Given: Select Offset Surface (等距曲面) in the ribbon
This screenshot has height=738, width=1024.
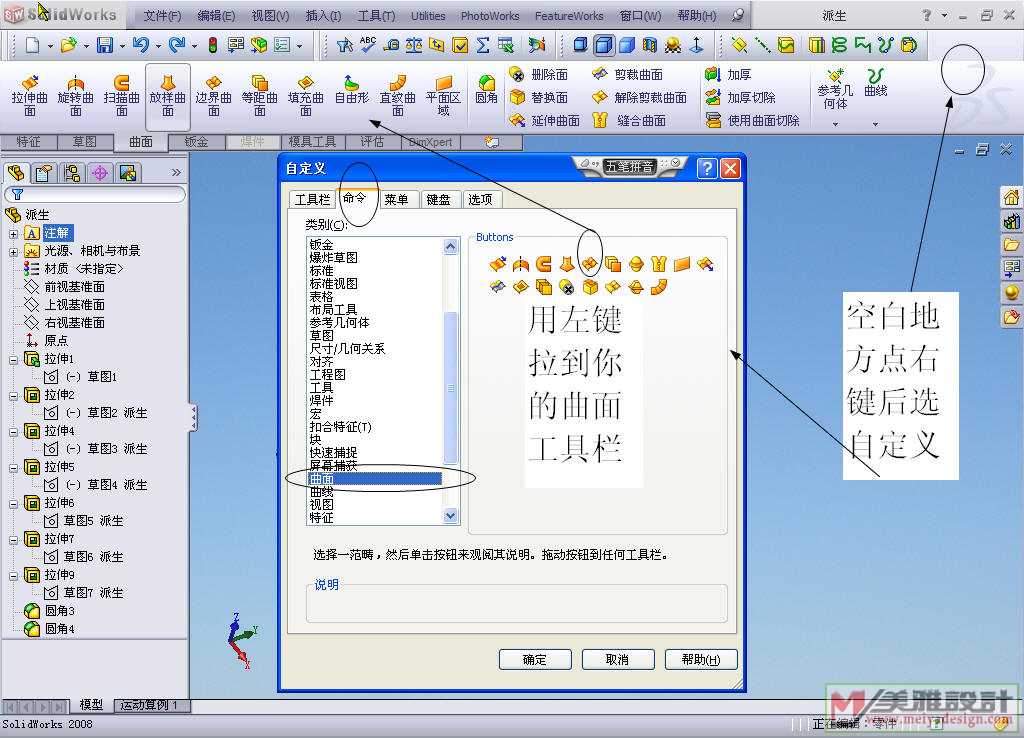Looking at the screenshot, I should tap(260, 95).
